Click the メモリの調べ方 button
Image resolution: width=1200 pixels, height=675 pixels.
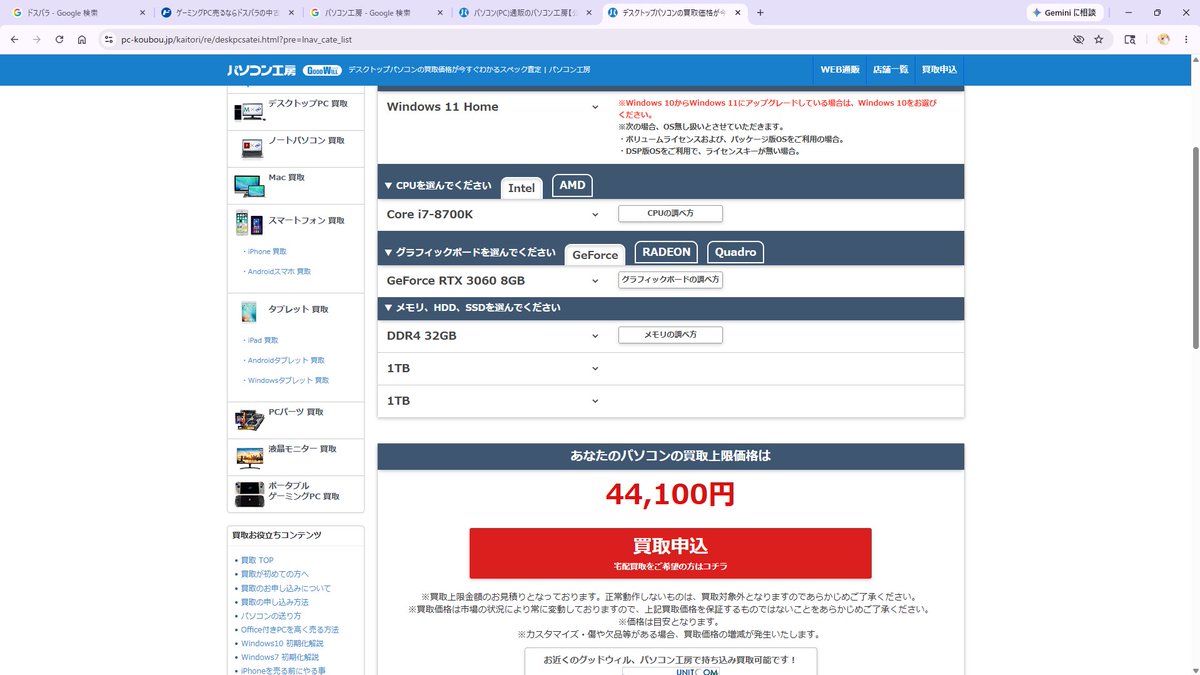(x=670, y=335)
